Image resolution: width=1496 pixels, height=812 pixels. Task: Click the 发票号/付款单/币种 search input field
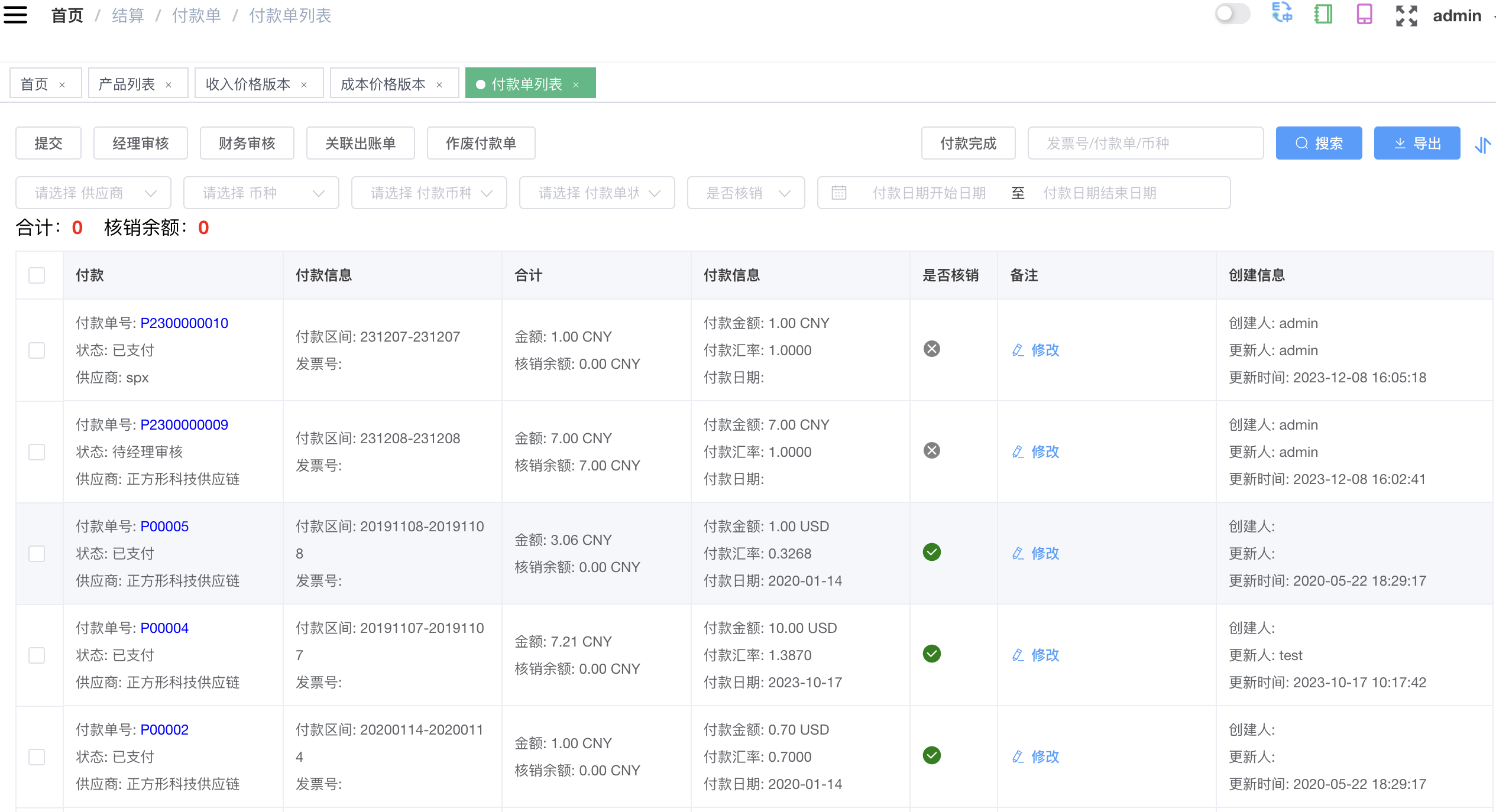1145,143
